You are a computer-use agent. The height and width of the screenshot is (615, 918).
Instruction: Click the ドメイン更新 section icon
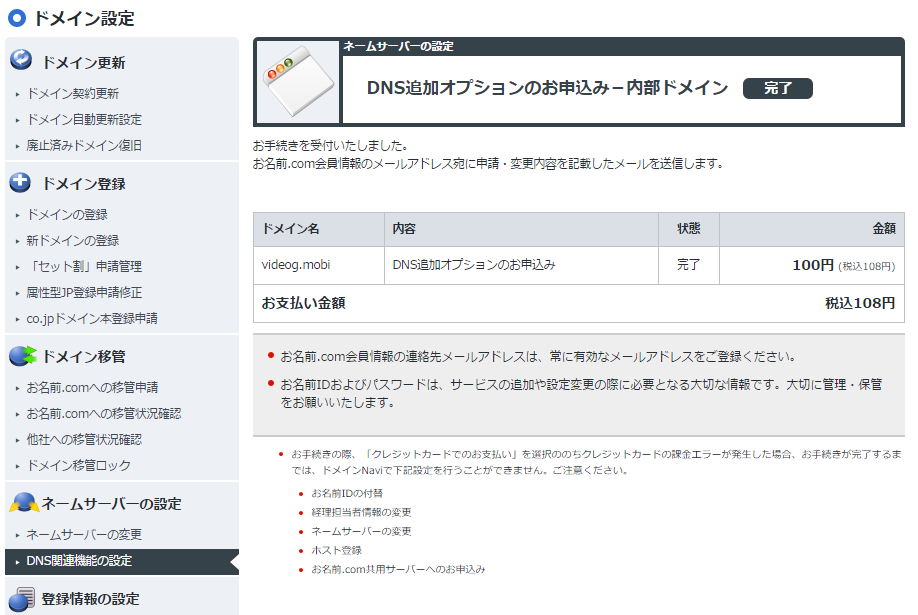[x=21, y=60]
